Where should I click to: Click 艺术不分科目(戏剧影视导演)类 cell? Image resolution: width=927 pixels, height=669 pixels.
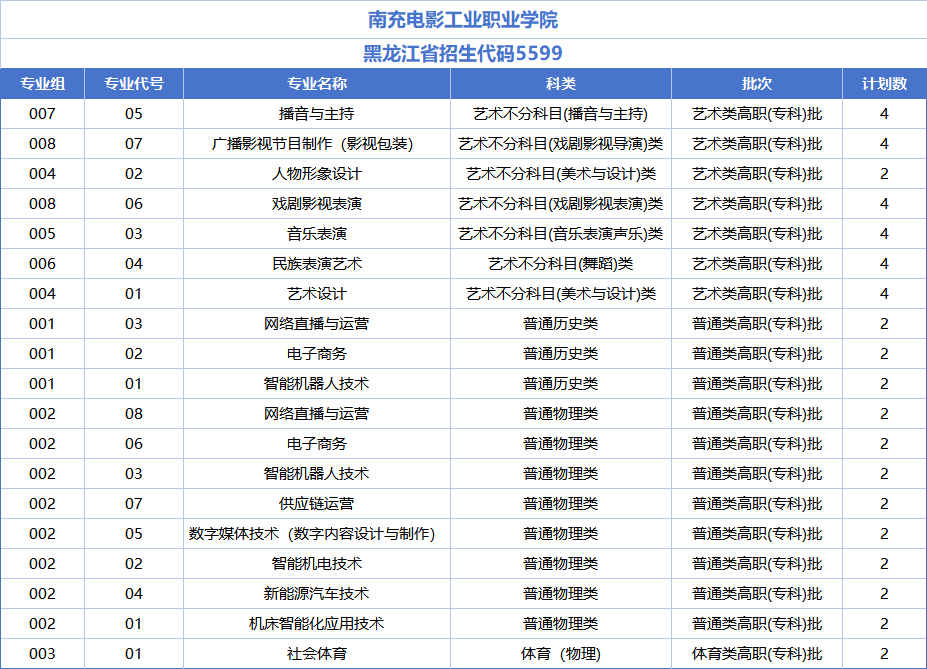click(x=560, y=144)
